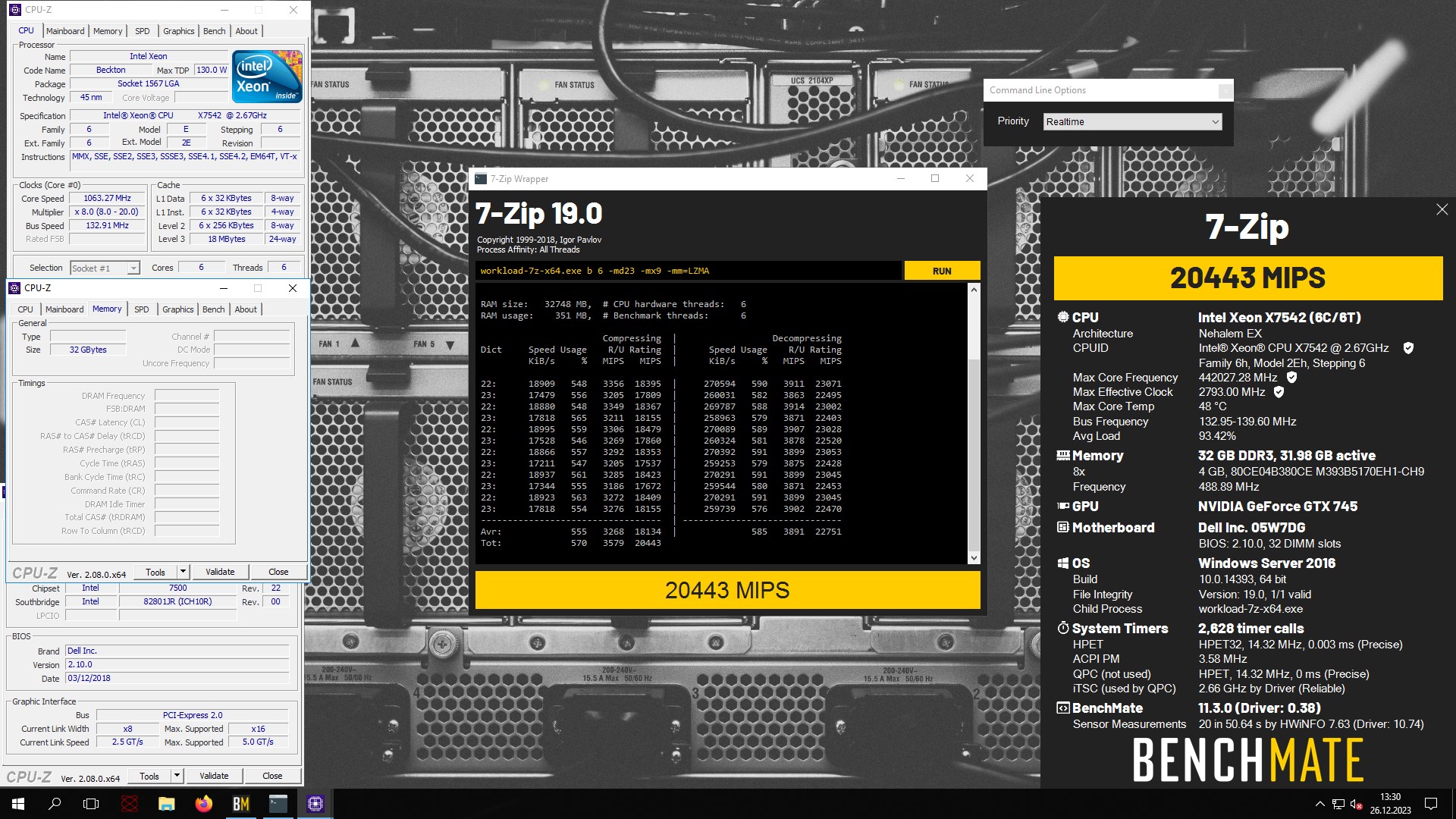The height and width of the screenshot is (819, 1456).
Task: Open File Explorer from the taskbar
Action: (167, 804)
